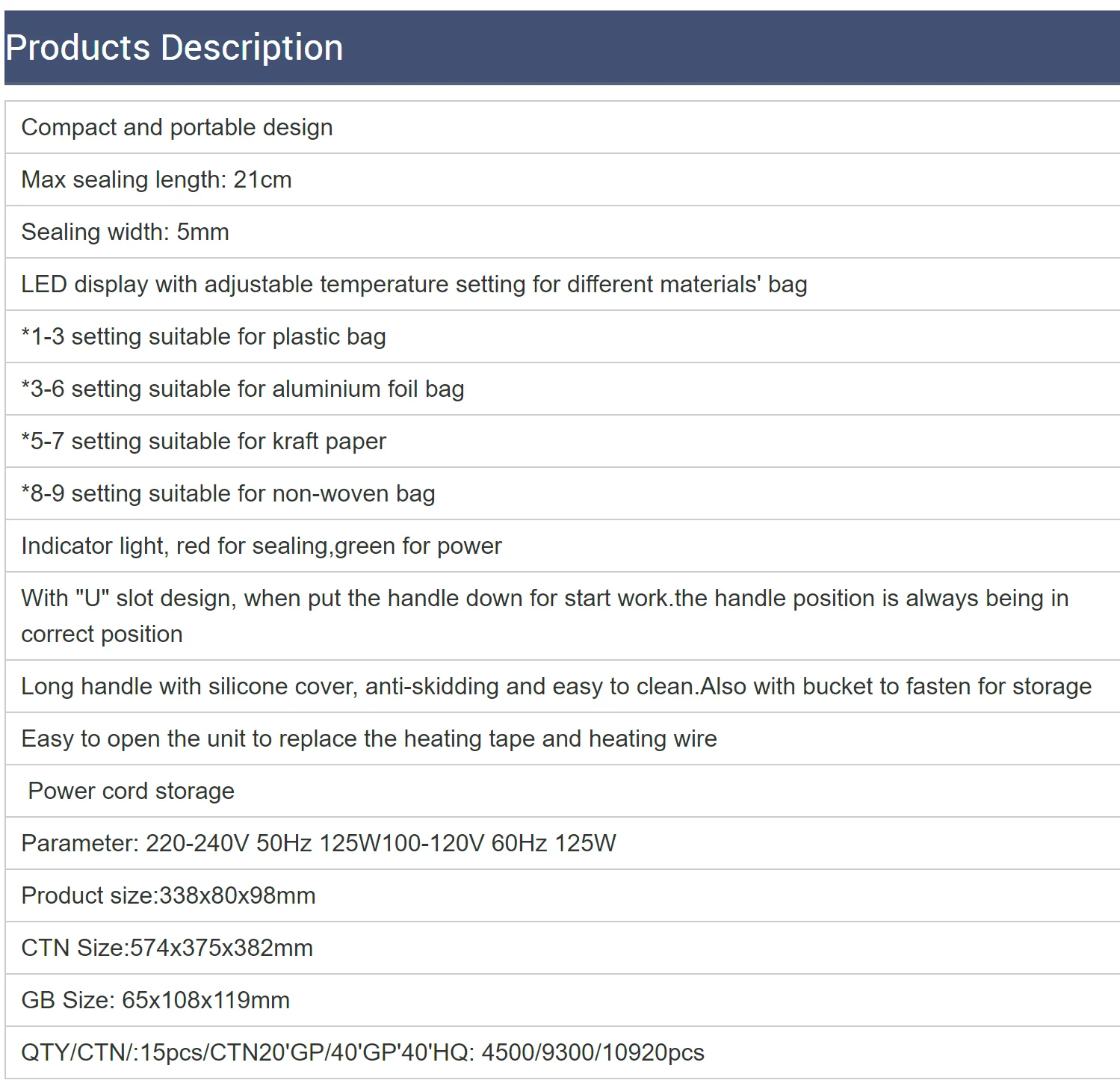Click the Max sealing length 21cm text
The width and height of the screenshot is (1120, 1083).
click(x=156, y=180)
